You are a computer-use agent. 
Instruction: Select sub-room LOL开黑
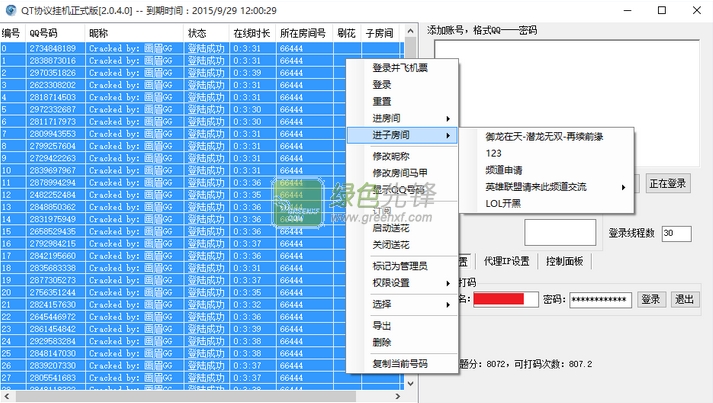[x=546, y=204]
